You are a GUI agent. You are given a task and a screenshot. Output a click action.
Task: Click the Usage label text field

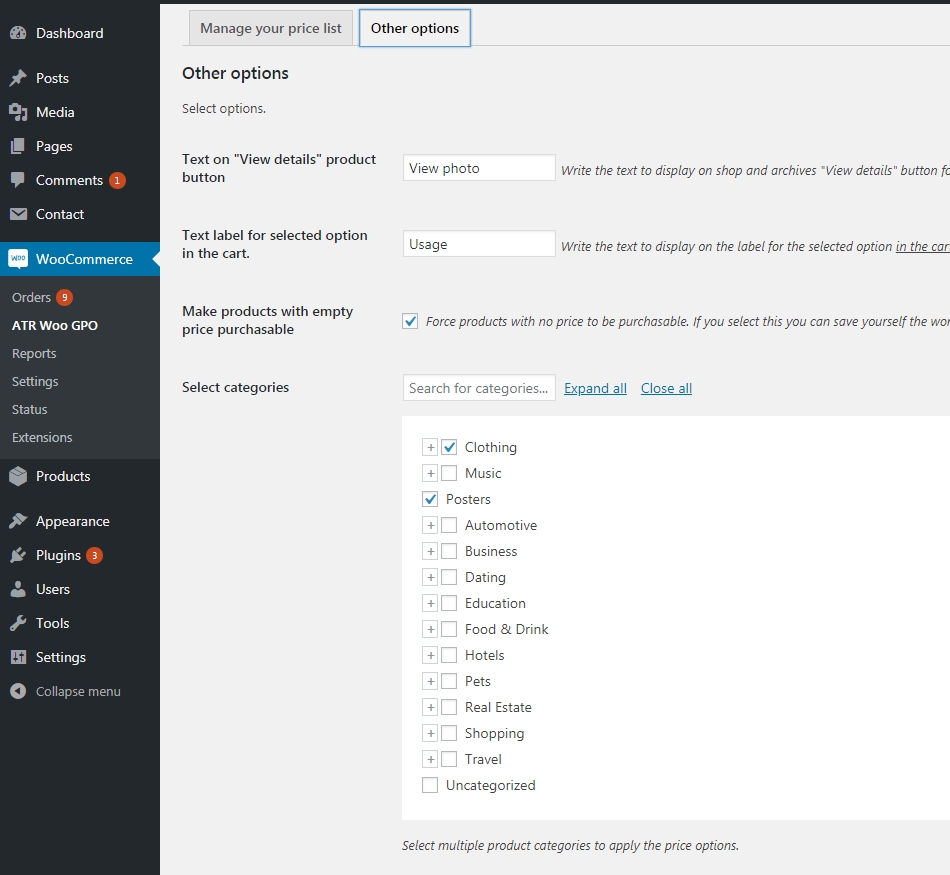(479, 244)
